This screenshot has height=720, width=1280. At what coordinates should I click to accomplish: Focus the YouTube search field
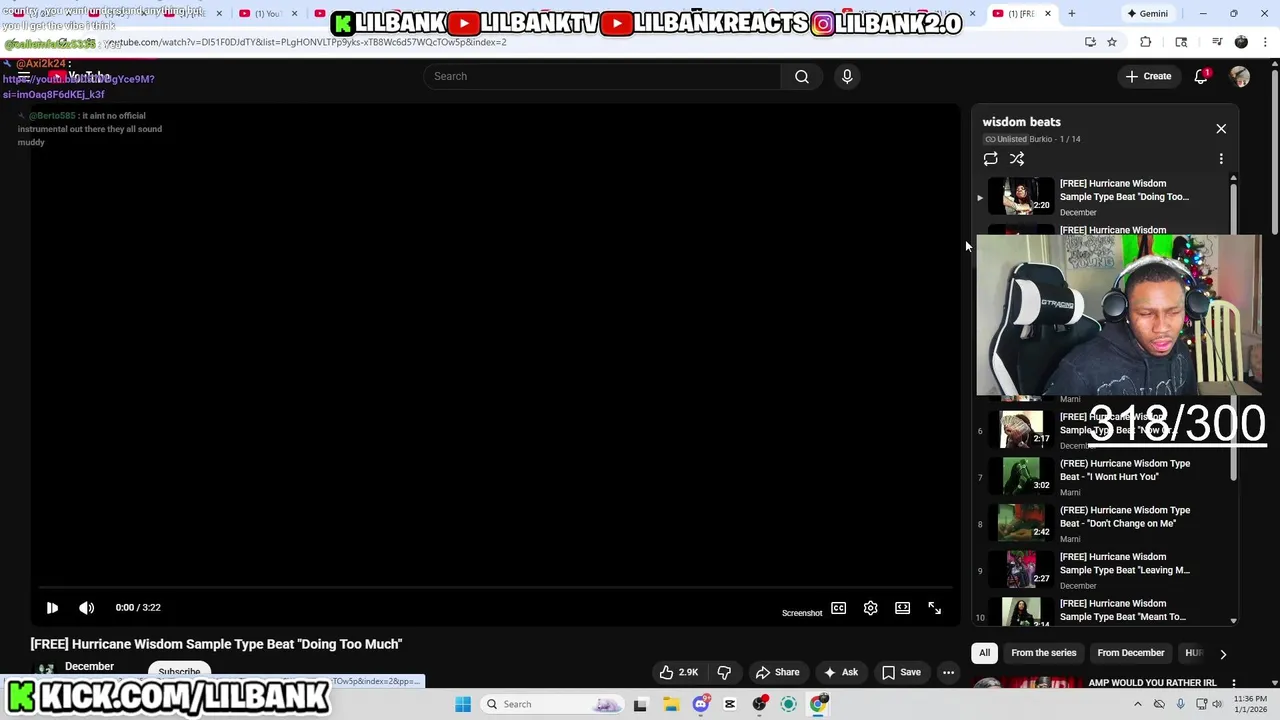click(602, 76)
